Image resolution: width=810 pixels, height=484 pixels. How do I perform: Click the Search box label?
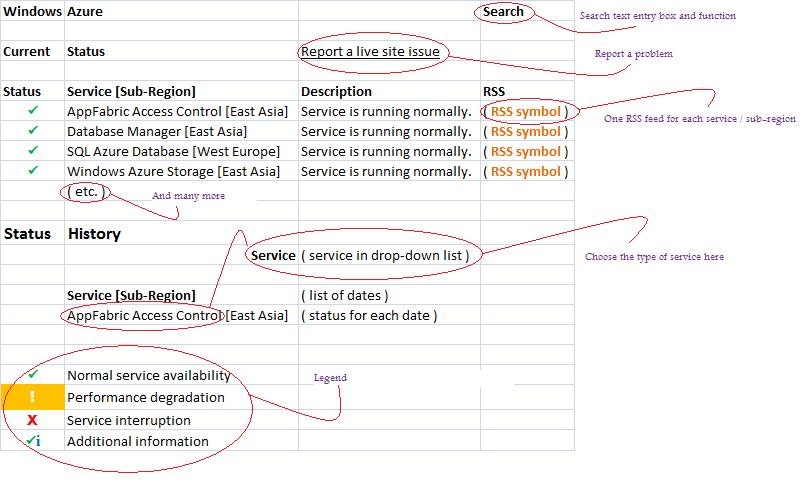tap(503, 11)
